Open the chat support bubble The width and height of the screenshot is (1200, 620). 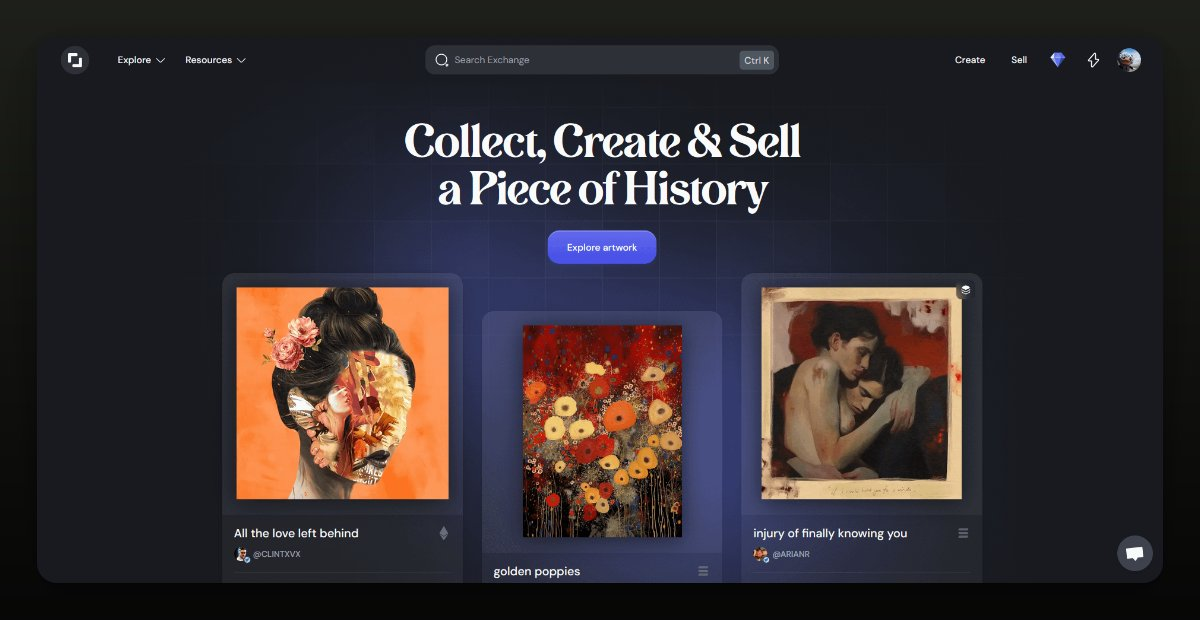(x=1134, y=553)
